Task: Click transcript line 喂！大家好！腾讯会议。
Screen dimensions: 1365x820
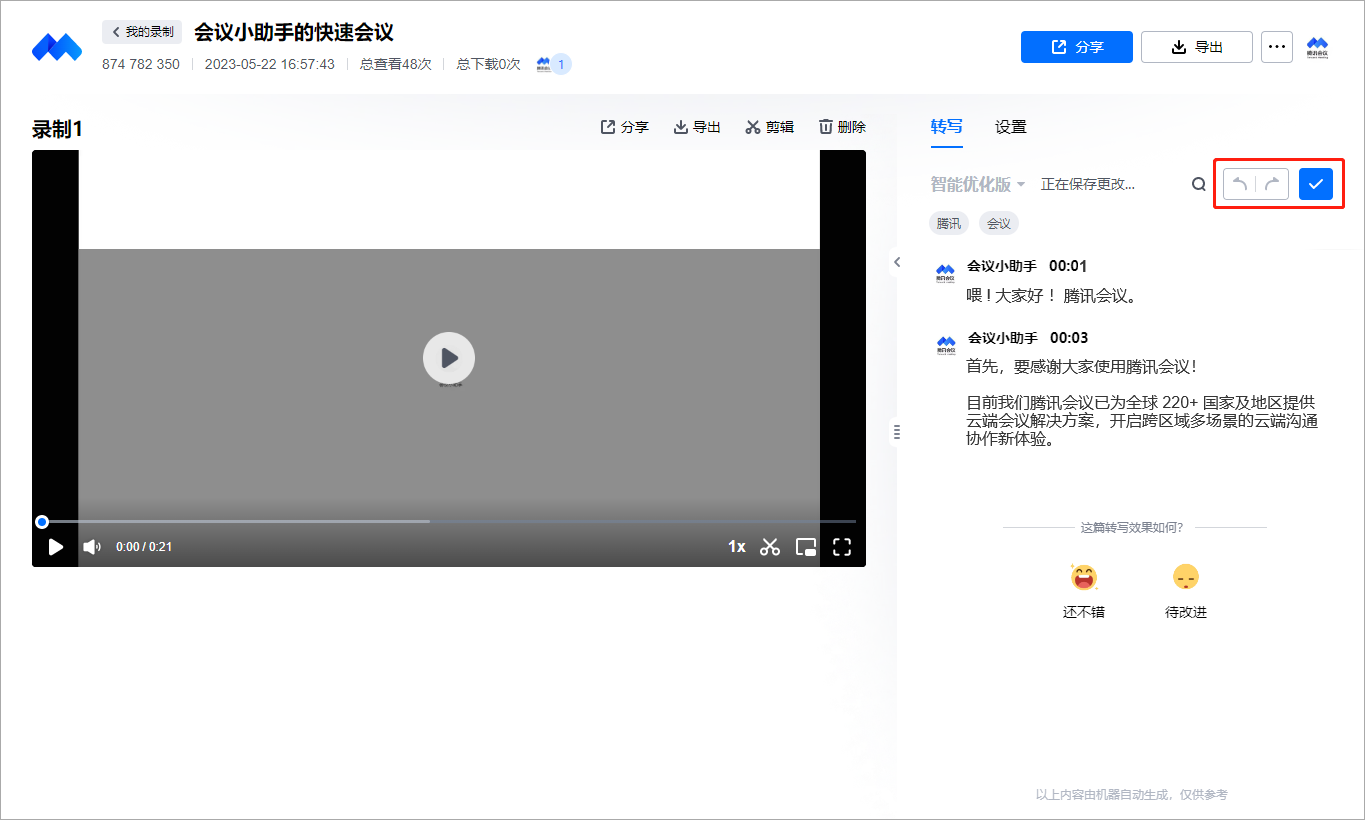Action: (x=1052, y=296)
